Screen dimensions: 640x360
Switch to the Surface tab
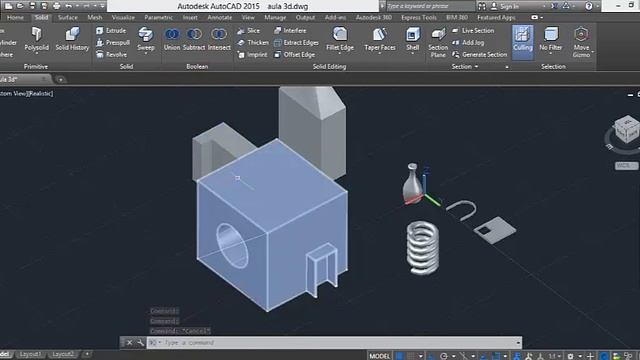[x=68, y=18]
